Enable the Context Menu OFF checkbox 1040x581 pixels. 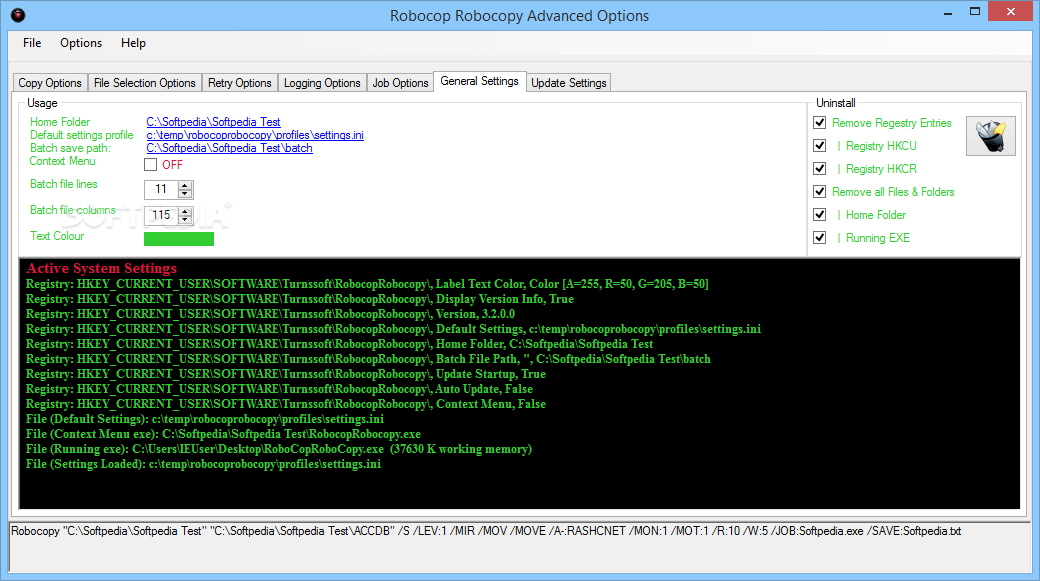point(151,165)
